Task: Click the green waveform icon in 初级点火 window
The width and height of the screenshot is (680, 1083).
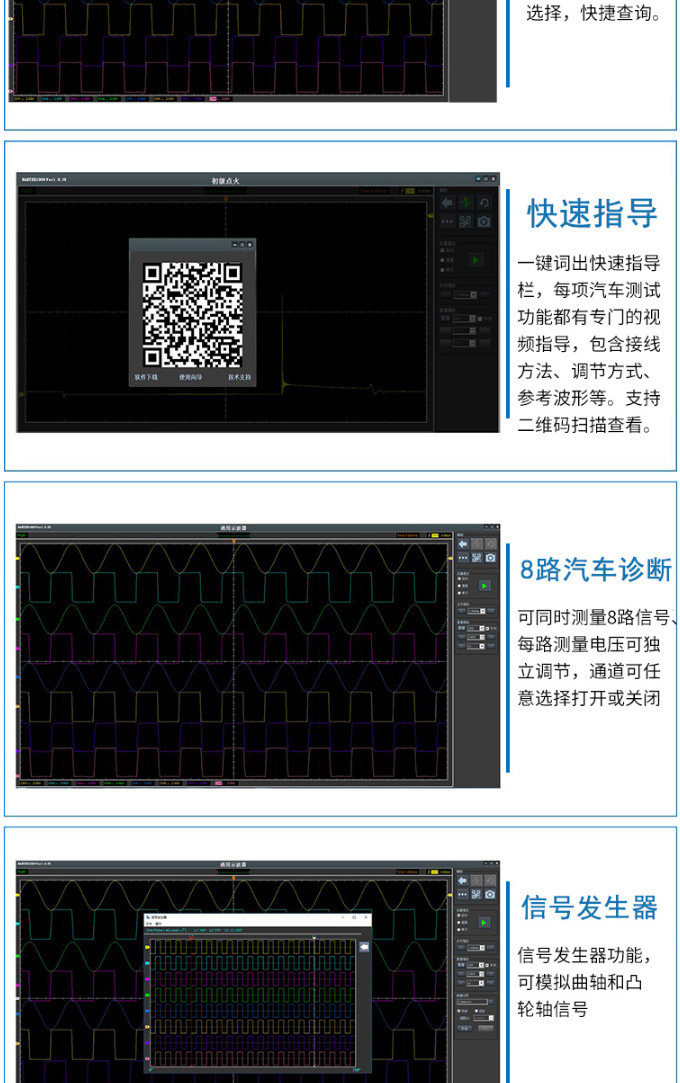Action: [466, 202]
